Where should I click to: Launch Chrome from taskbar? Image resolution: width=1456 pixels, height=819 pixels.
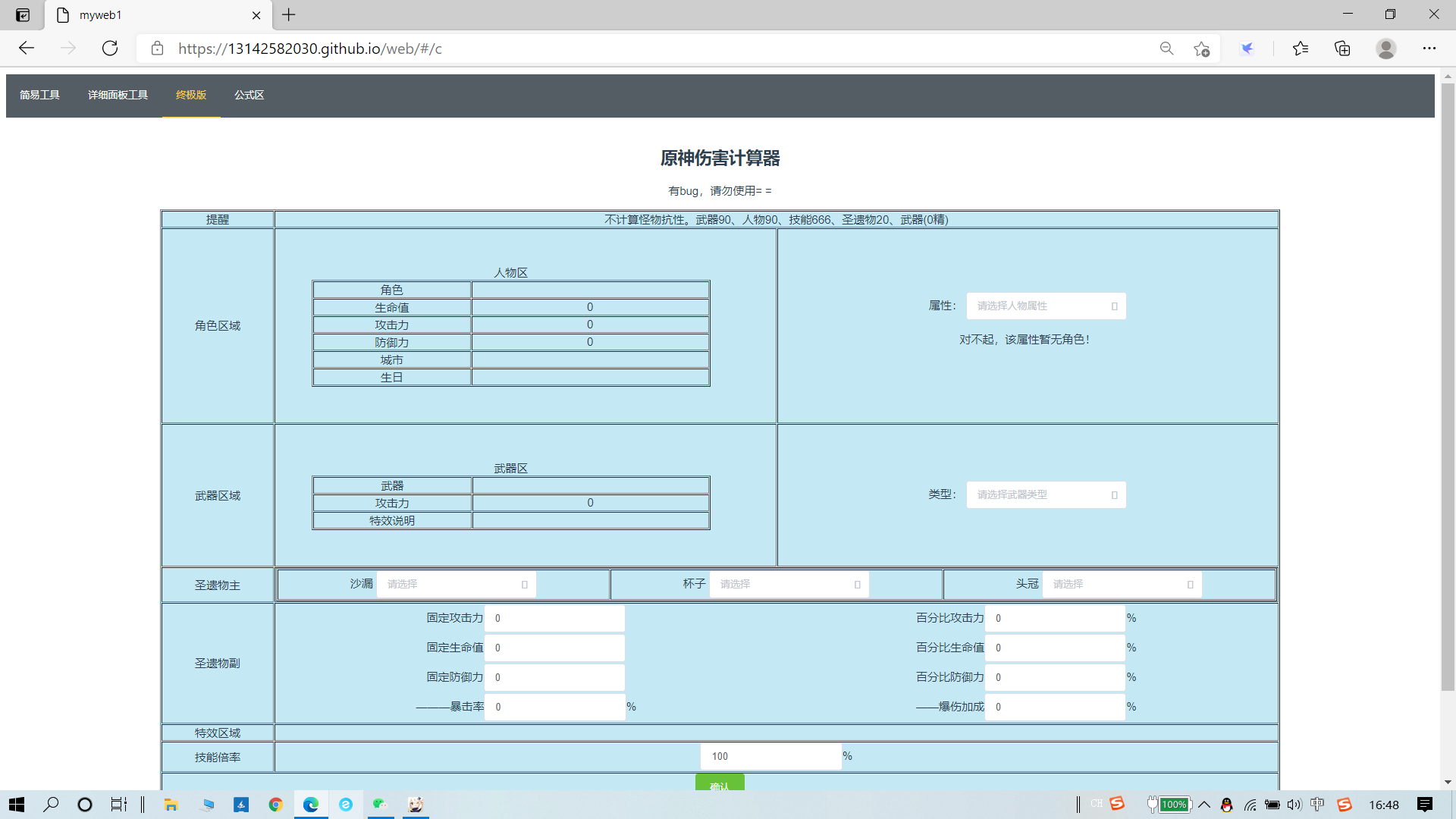pyautogui.click(x=276, y=805)
